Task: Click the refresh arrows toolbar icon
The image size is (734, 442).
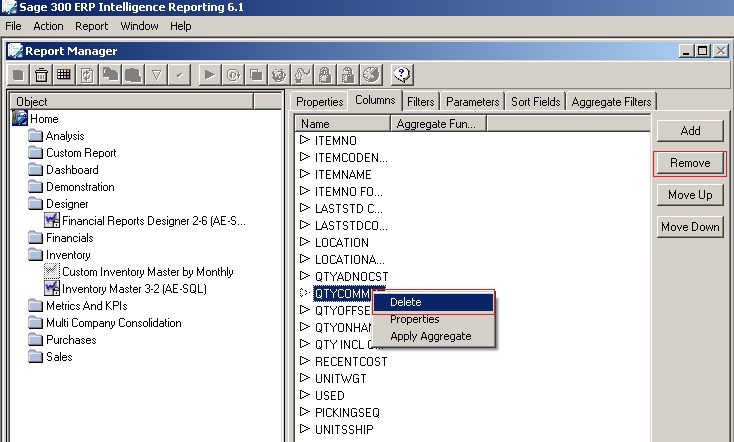Action: pyautogui.click(x=87, y=75)
